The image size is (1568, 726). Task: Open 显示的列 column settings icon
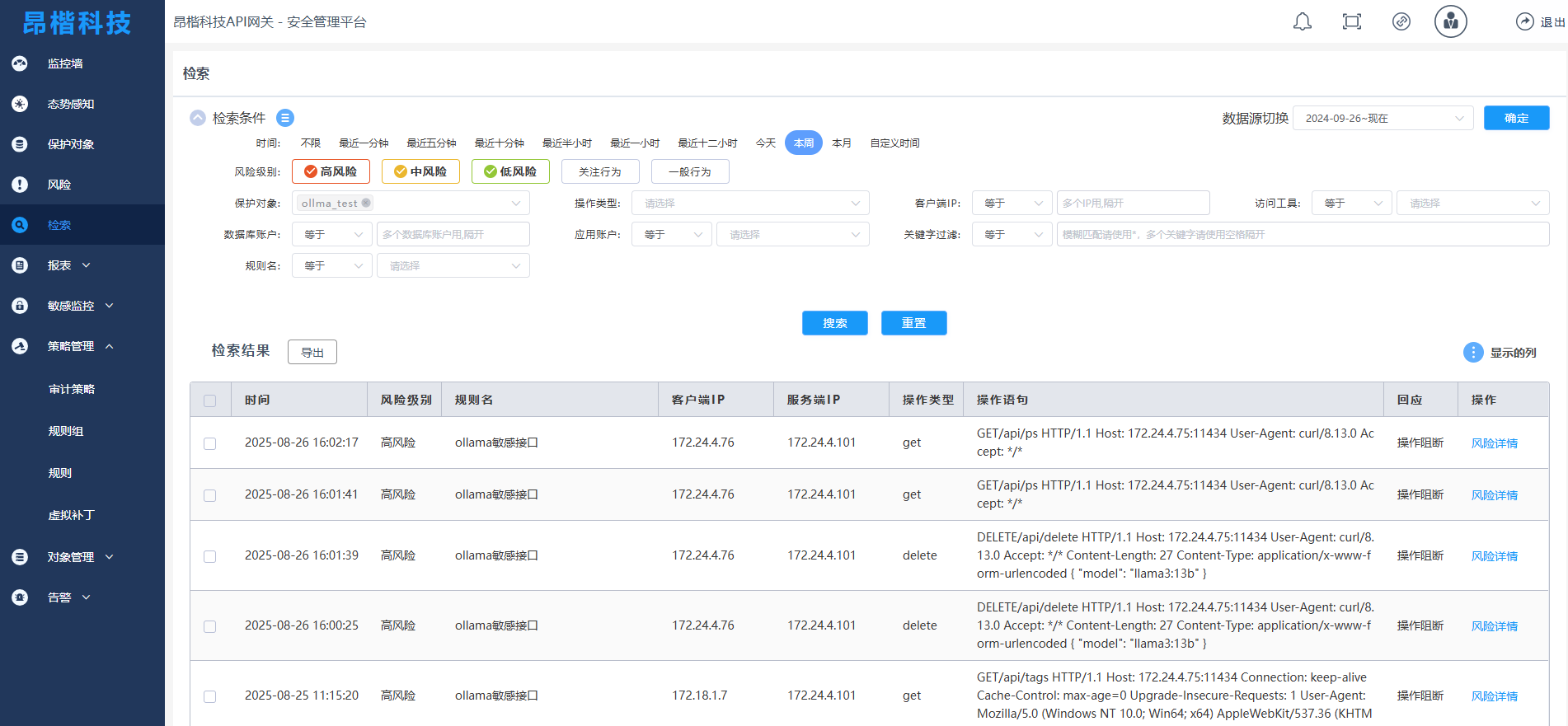click(x=1472, y=353)
